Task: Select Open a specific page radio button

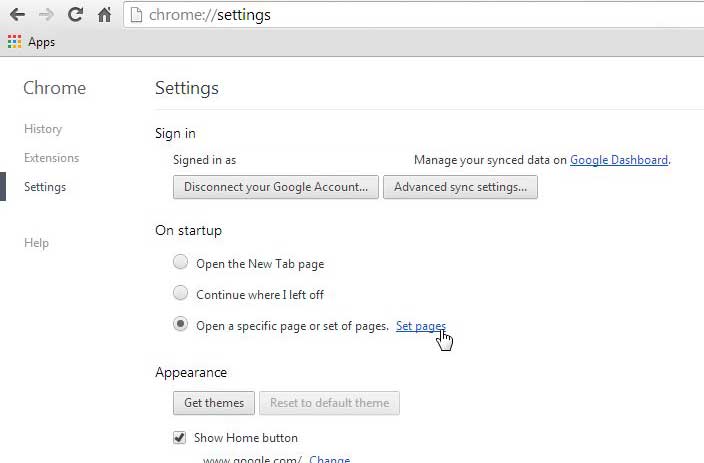Action: (180, 324)
